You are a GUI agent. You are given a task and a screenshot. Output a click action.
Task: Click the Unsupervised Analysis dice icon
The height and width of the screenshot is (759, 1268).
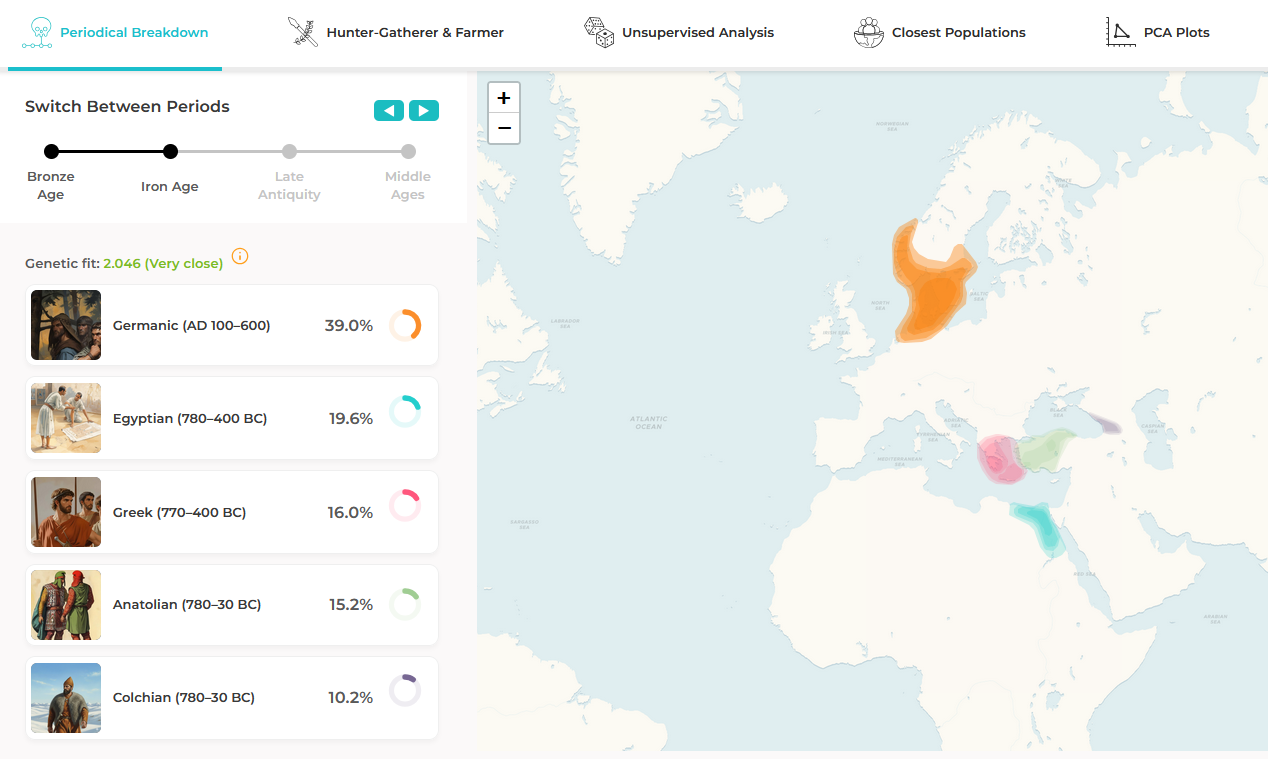tap(599, 32)
